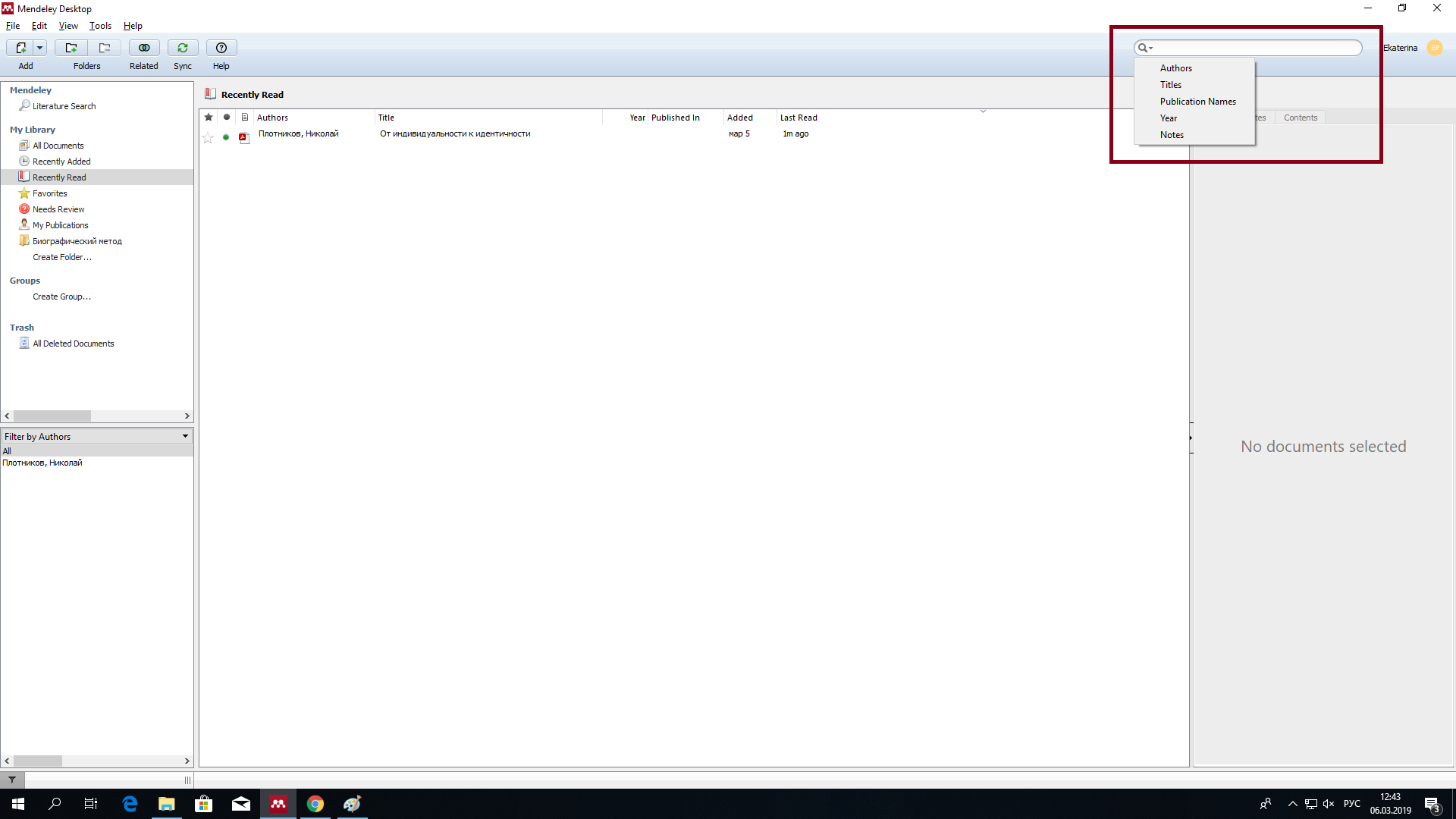Open the Tools menu
This screenshot has width=1456, height=819.
[x=100, y=26]
